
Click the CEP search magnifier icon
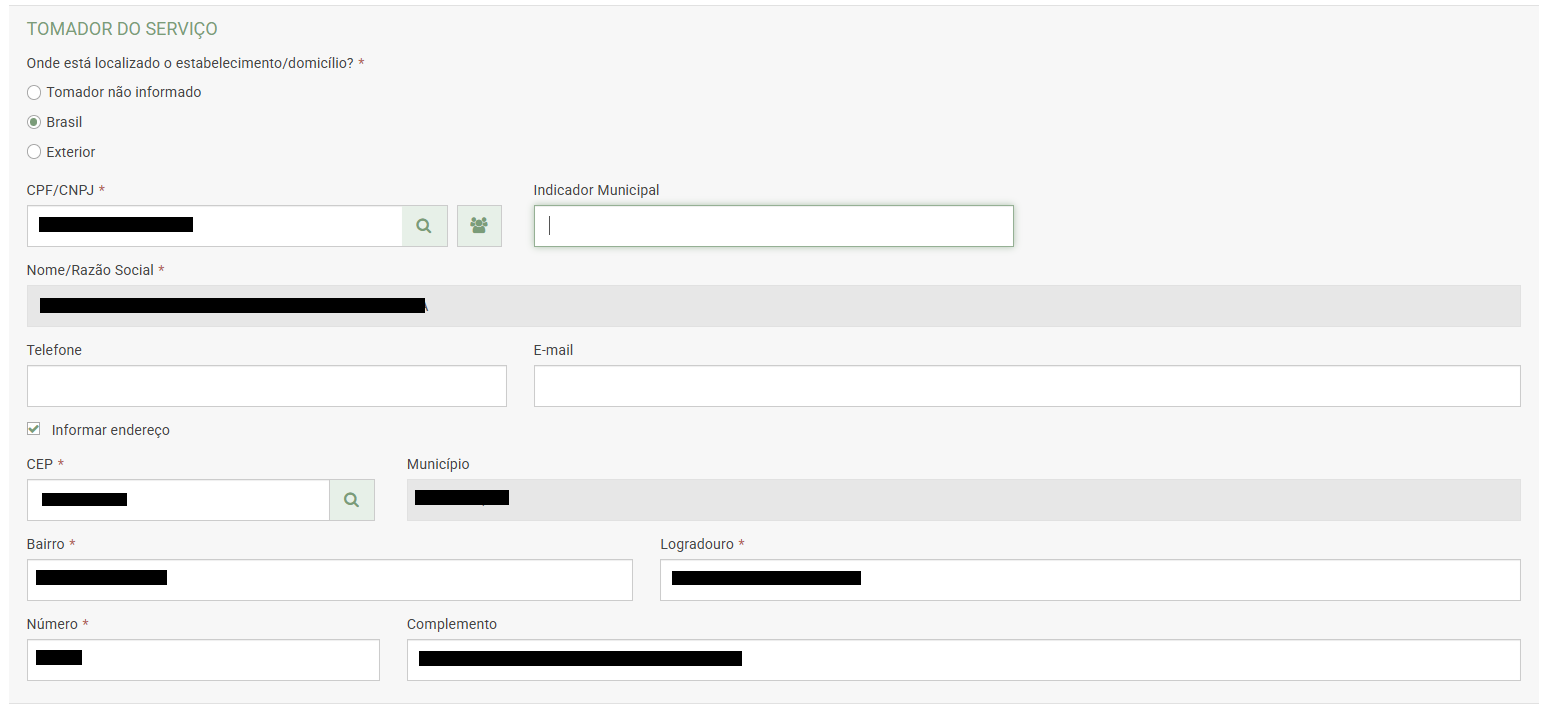[x=351, y=500]
